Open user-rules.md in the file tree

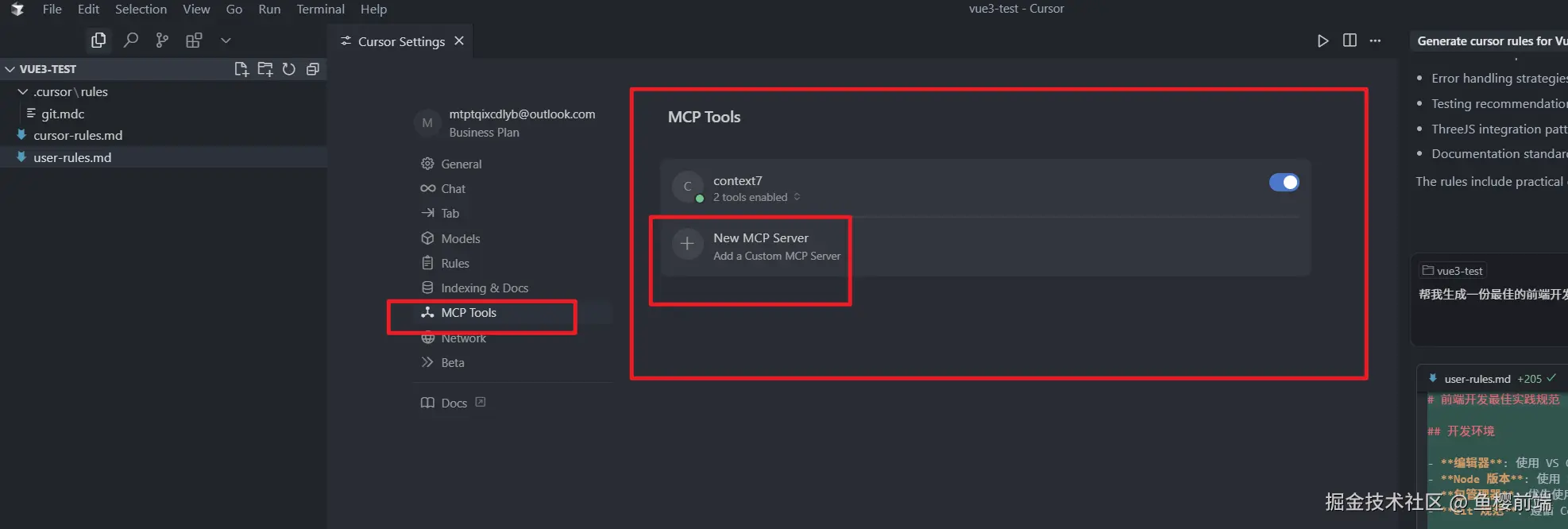pos(72,157)
